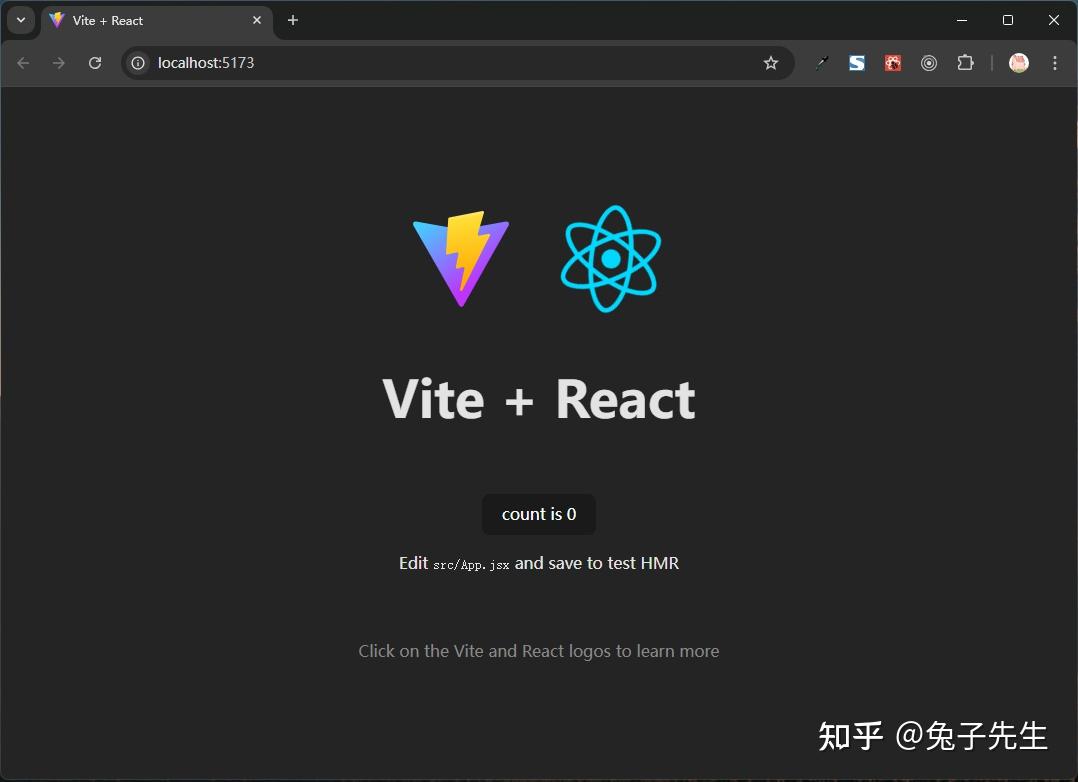The height and width of the screenshot is (782, 1078).
Task: Click the forward navigation arrow
Action: tap(58, 62)
